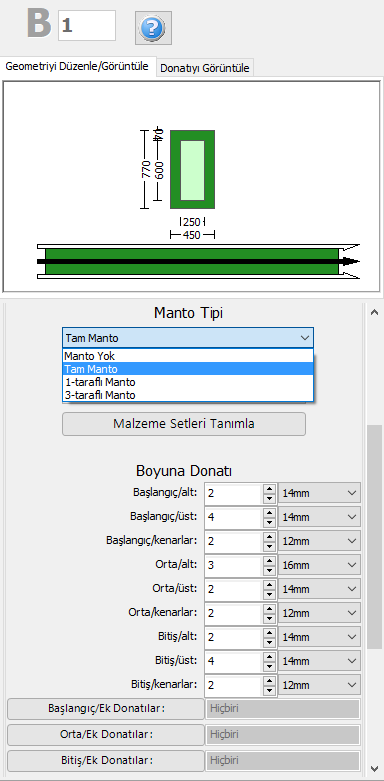Open the Geometriyi Düzenle/Görüntüle tab
This screenshot has height=781, width=384.
(x=77, y=67)
